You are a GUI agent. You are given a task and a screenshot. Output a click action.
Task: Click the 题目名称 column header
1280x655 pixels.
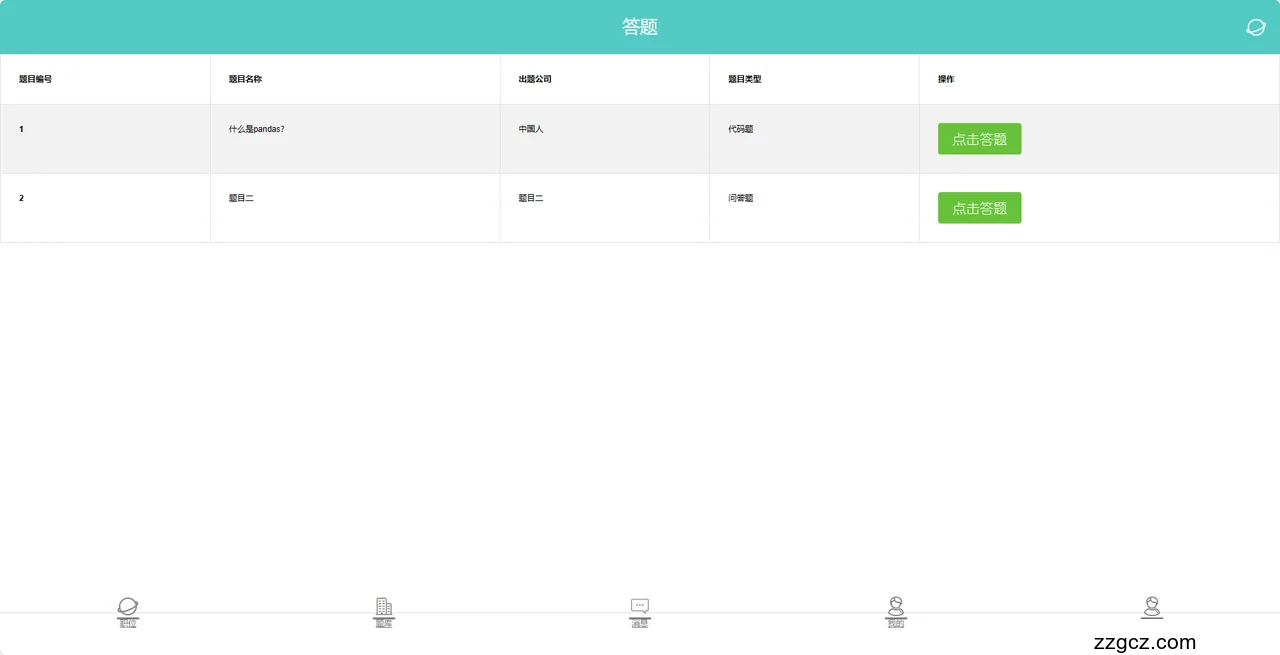click(x=245, y=79)
